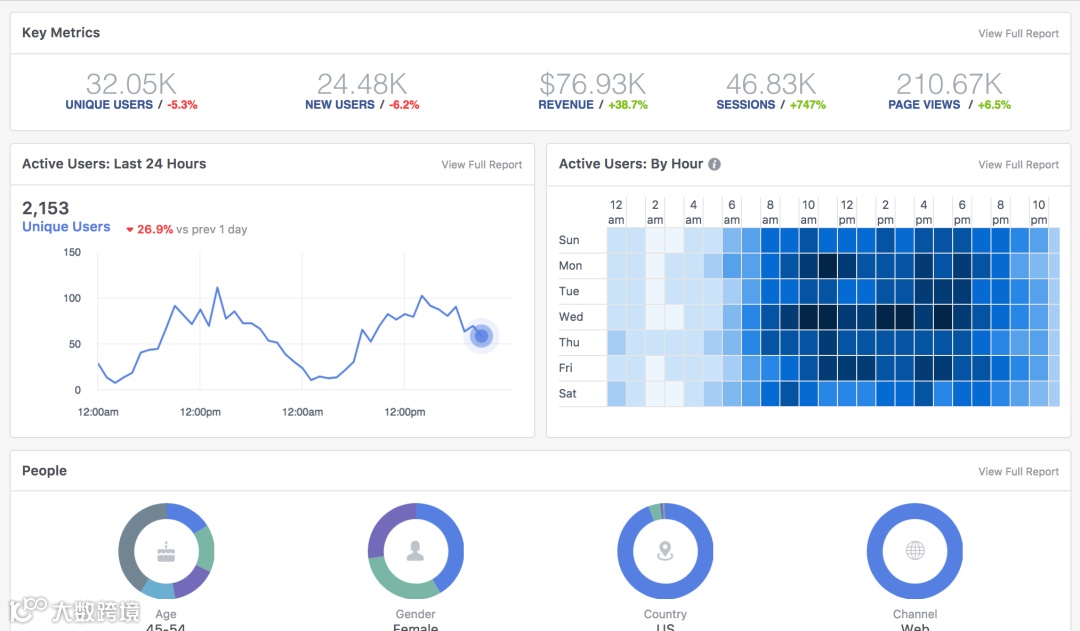
Task: Click the Thu row label in heatmap
Action: point(569,342)
